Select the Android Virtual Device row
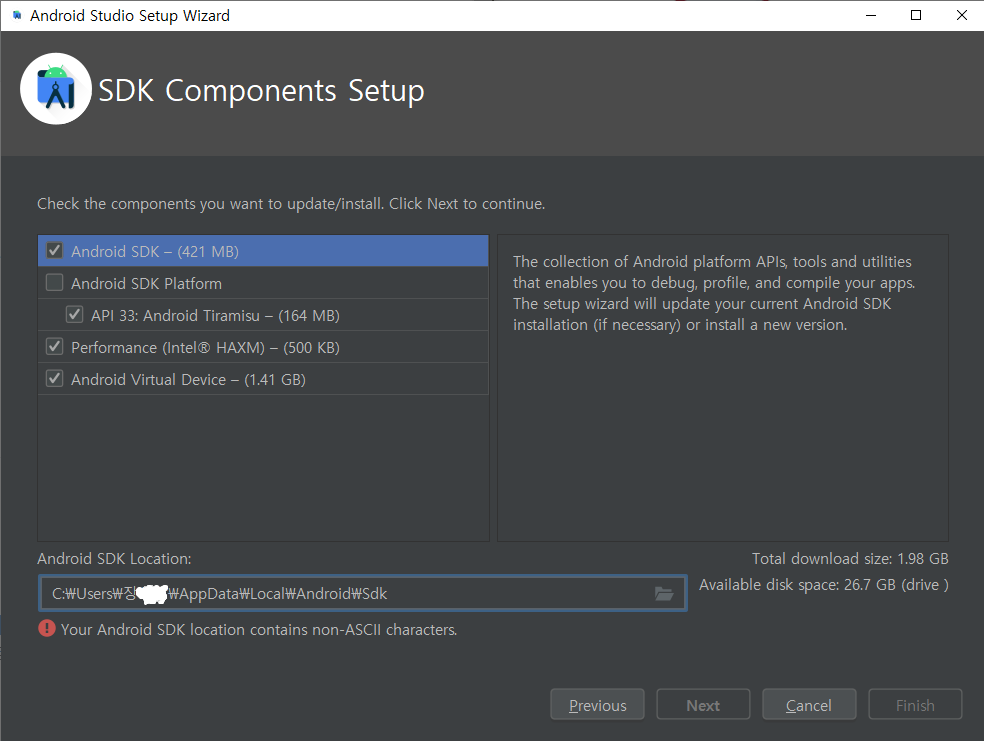This screenshot has width=984, height=741. coord(263,379)
